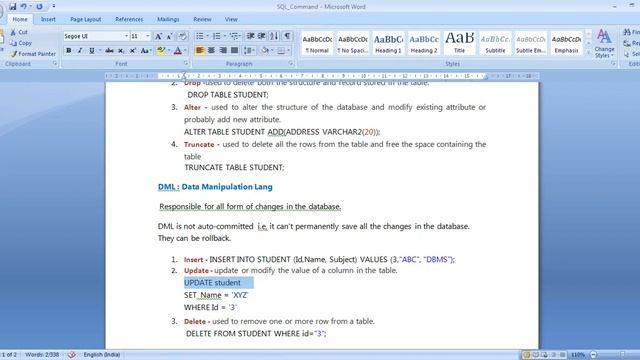The height and width of the screenshot is (360, 640).
Task: Click the Numbering list icon
Action: click(x=217, y=36)
